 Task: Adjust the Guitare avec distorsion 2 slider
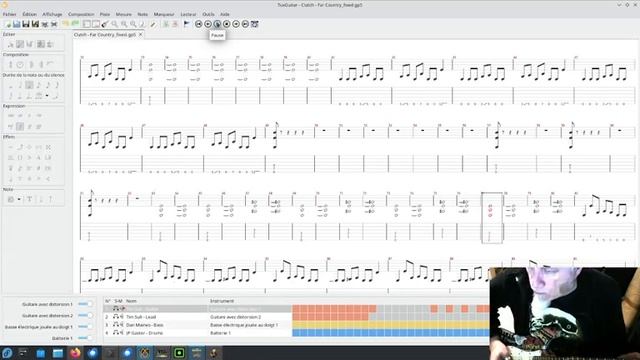tap(85, 316)
